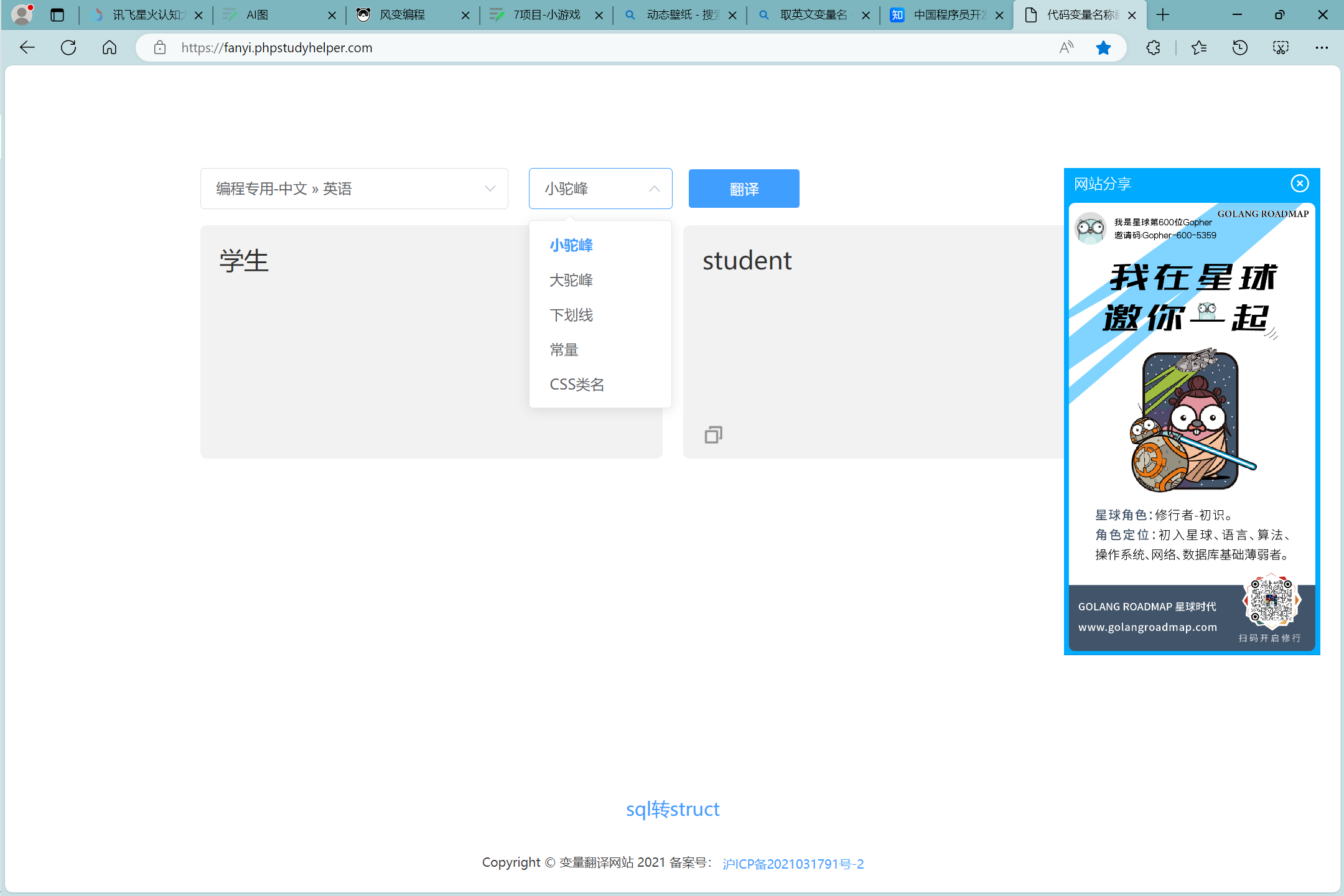The width and height of the screenshot is (1344, 896).
Task: Choose the 下划线 option
Action: pos(571,315)
